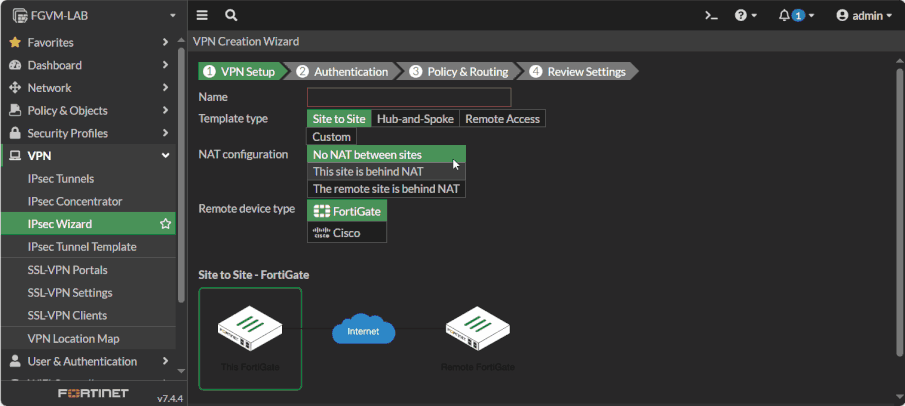Viewport: 905px width, 406px height.
Task: Go to Authentication wizard step
Action: (343, 72)
